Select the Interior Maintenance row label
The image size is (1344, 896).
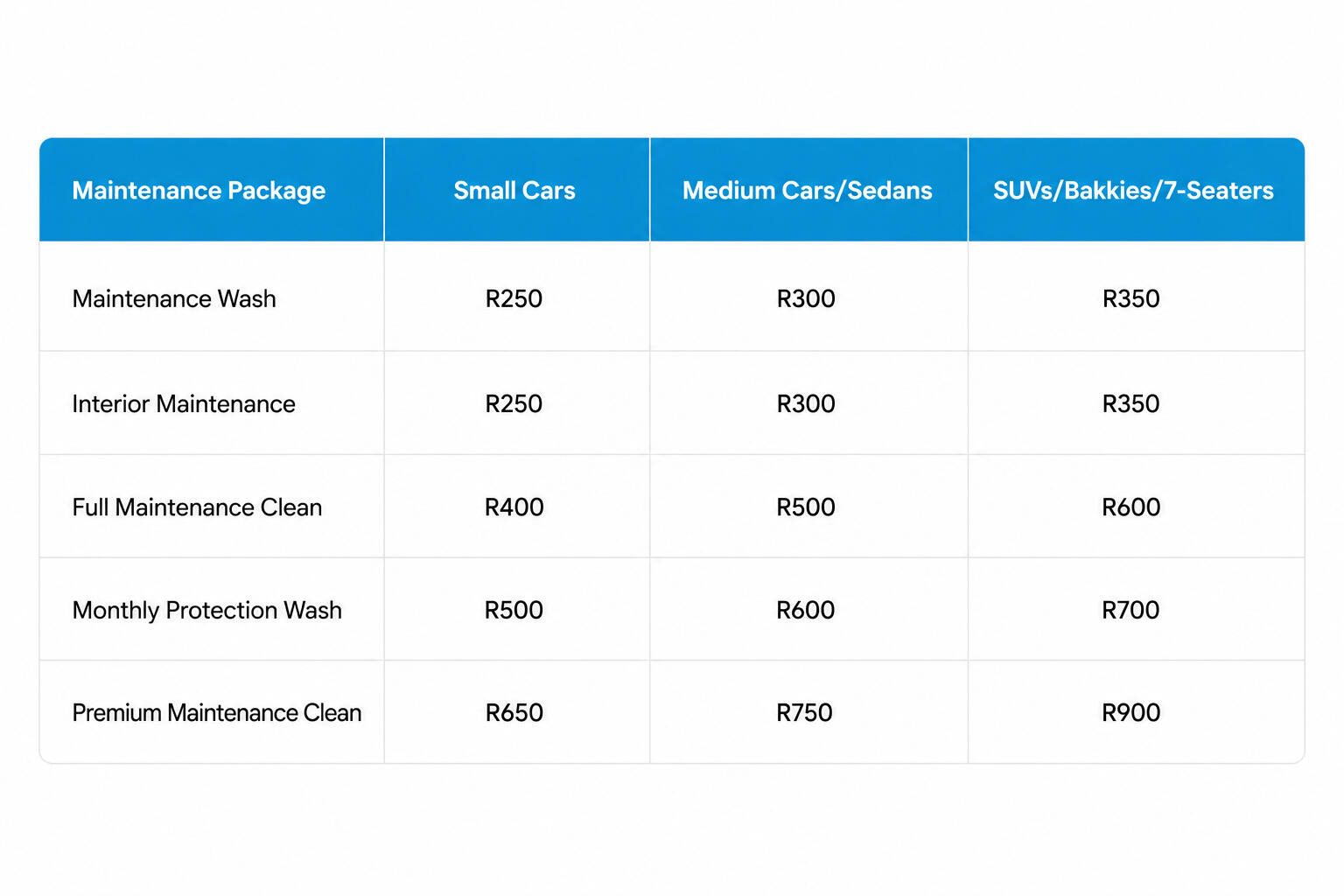pyautogui.click(x=184, y=404)
